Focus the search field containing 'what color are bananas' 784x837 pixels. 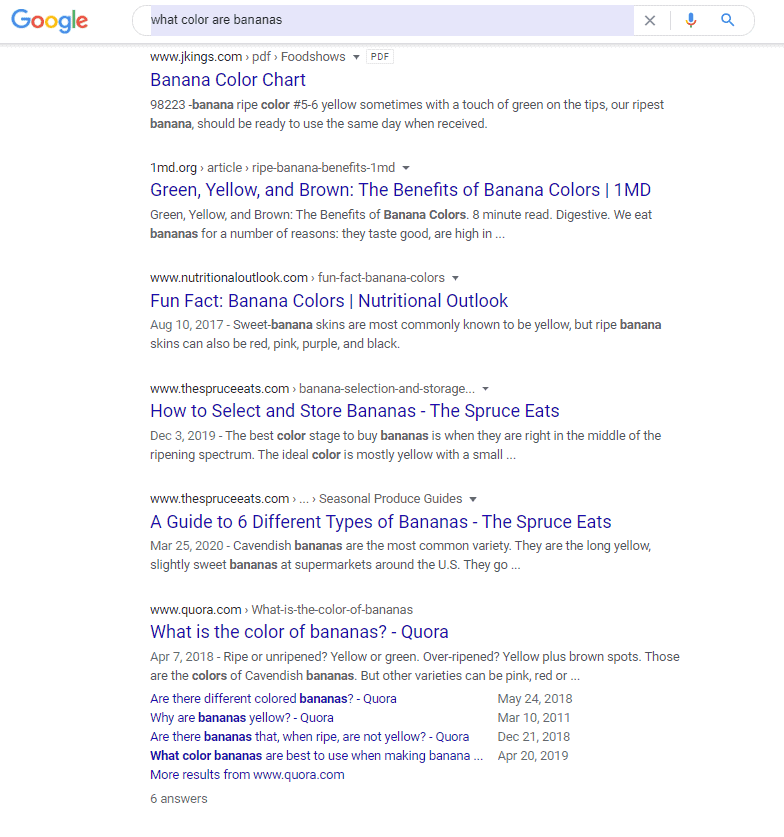click(x=392, y=20)
